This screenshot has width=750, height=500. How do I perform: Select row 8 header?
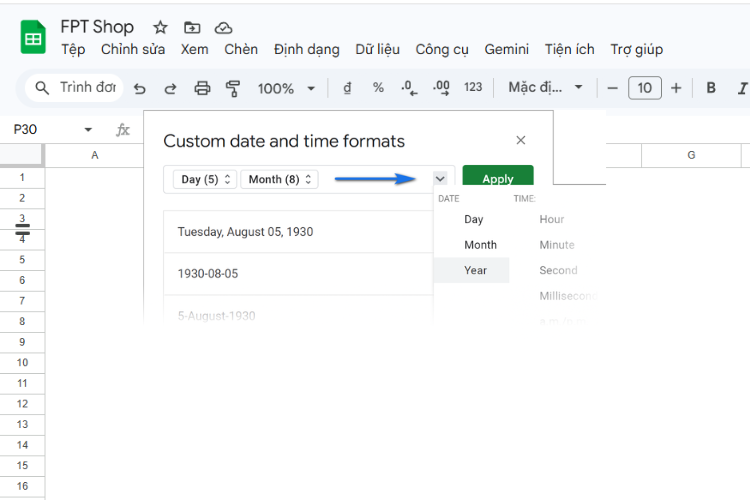tap(22, 322)
